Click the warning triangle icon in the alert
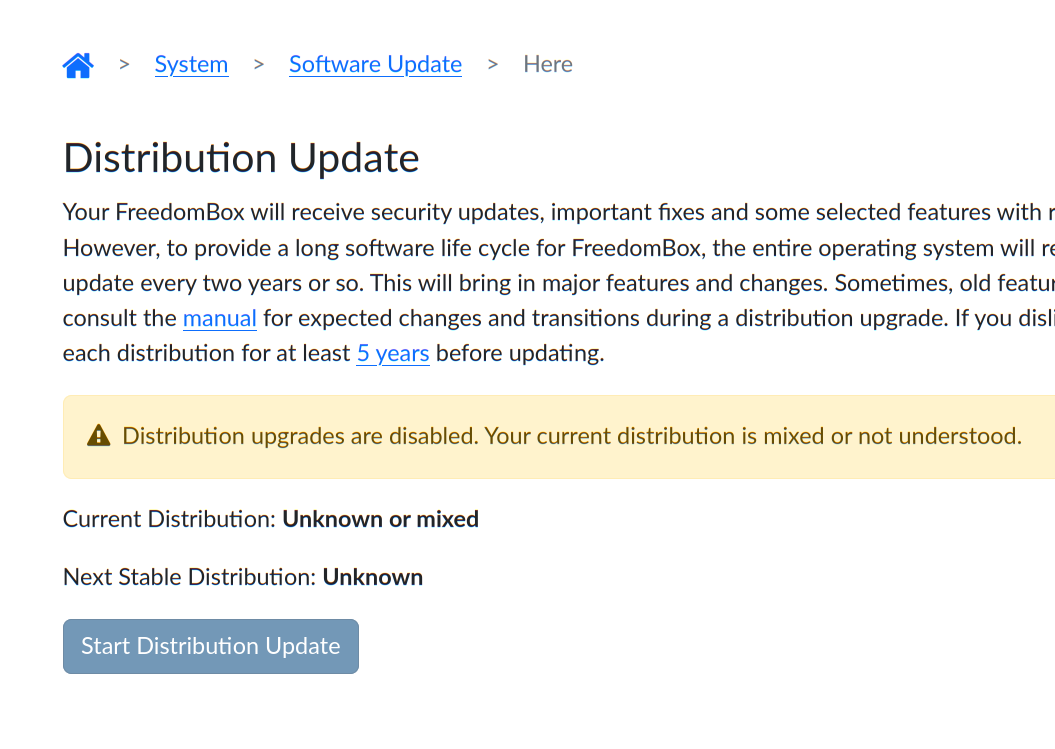The height and width of the screenshot is (749, 1055). (x=98, y=436)
